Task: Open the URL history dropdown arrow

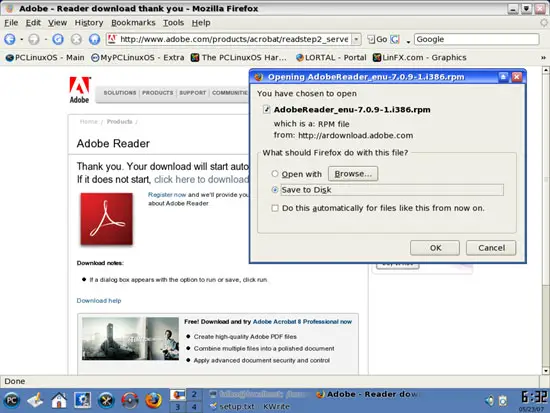Action: click(356, 39)
